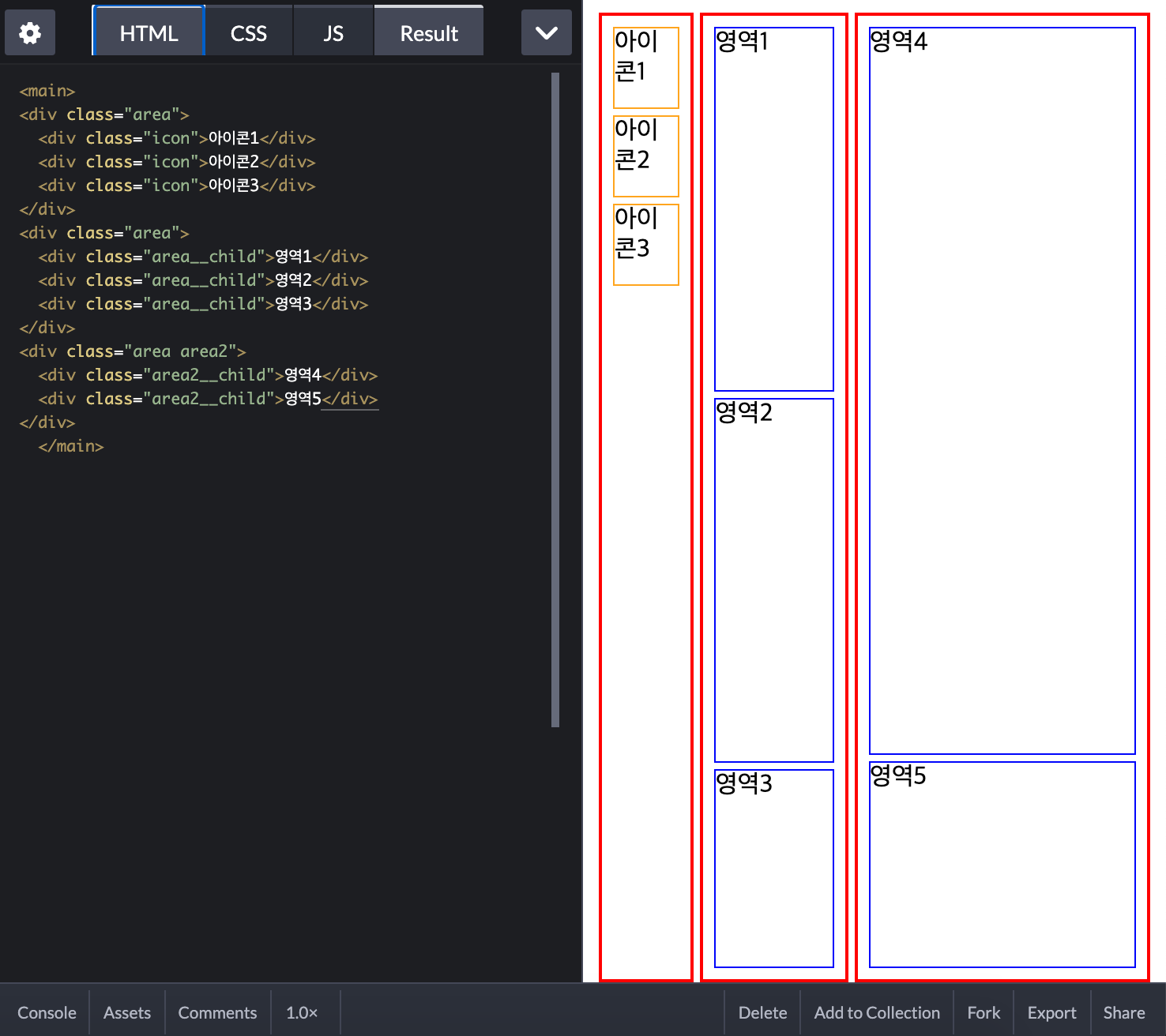Click Add to Collection
Screen dimensions: 1166x1036
pos(877,1012)
